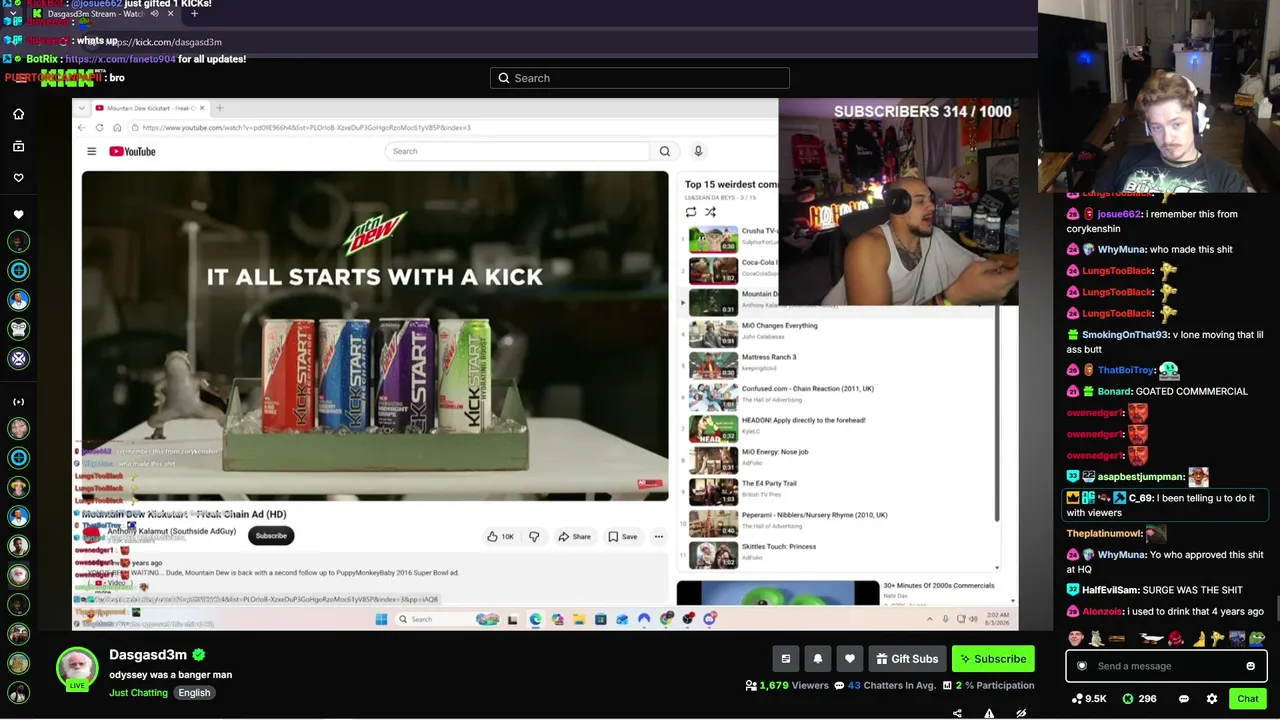Click the YouTube search magnifier button
1280x720 pixels.
click(x=664, y=151)
